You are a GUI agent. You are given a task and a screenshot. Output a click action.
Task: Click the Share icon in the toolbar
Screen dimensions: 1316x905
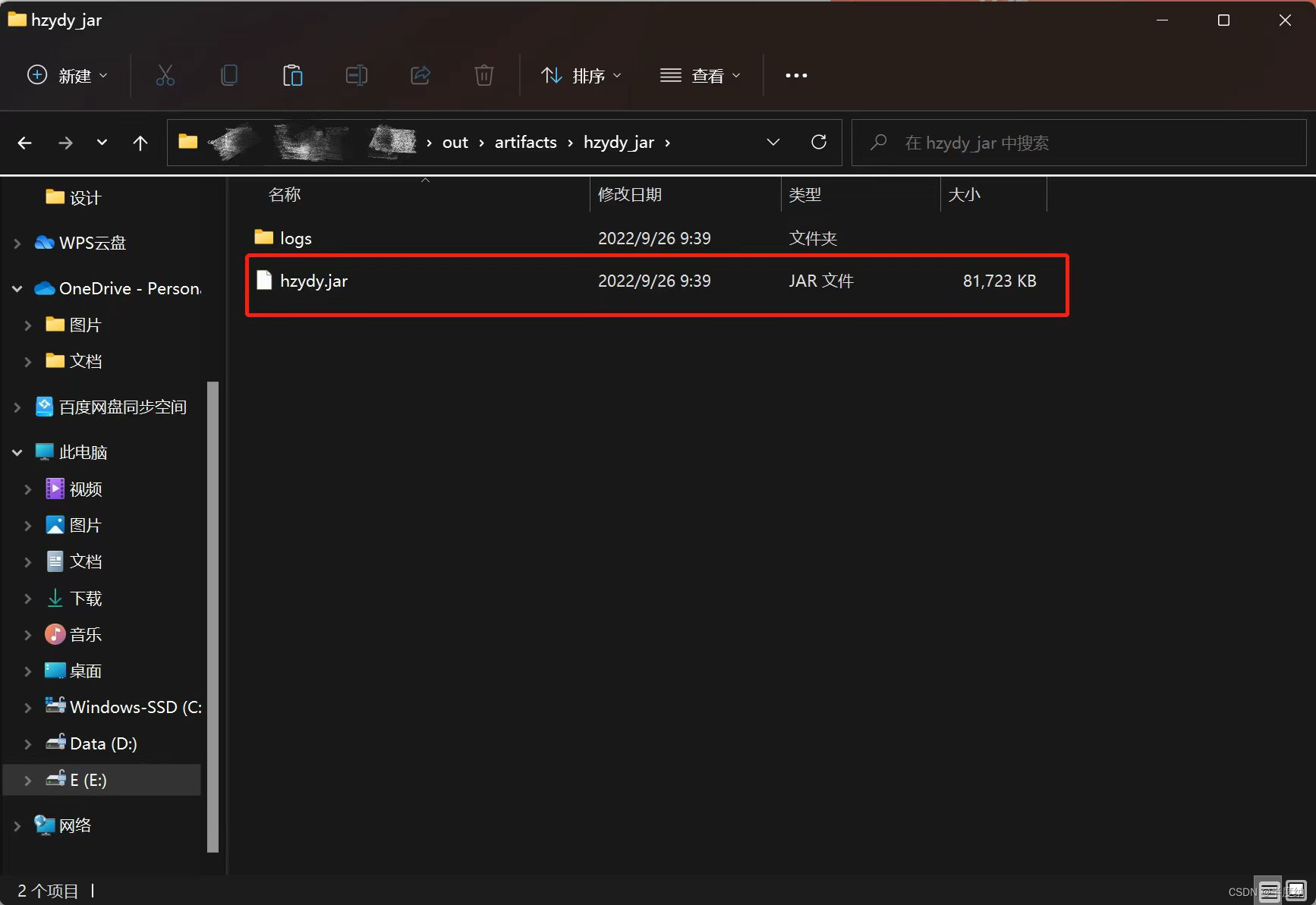click(x=420, y=75)
